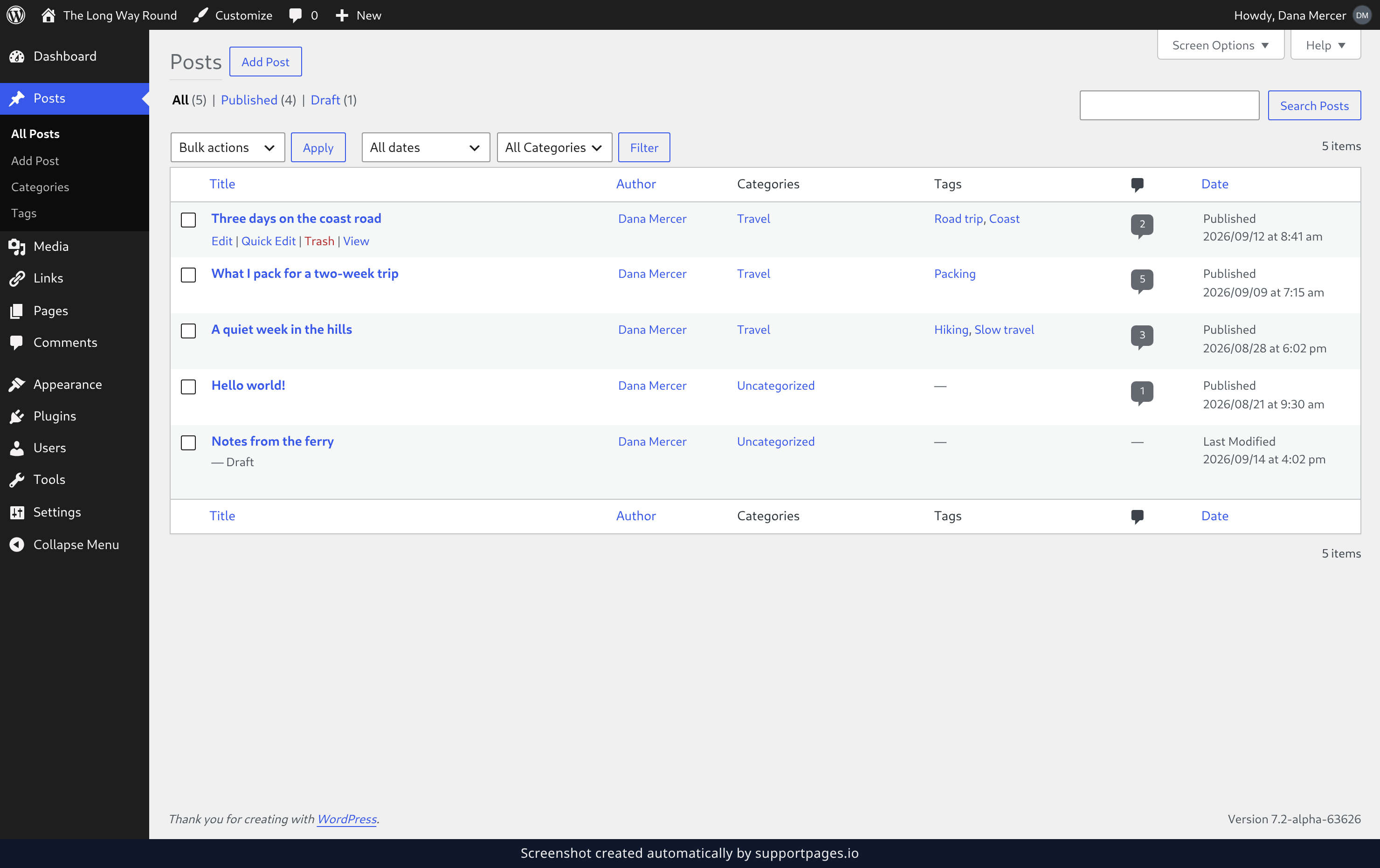The height and width of the screenshot is (868, 1380).
Task: Click the Plugins plug icon
Action: (17, 416)
